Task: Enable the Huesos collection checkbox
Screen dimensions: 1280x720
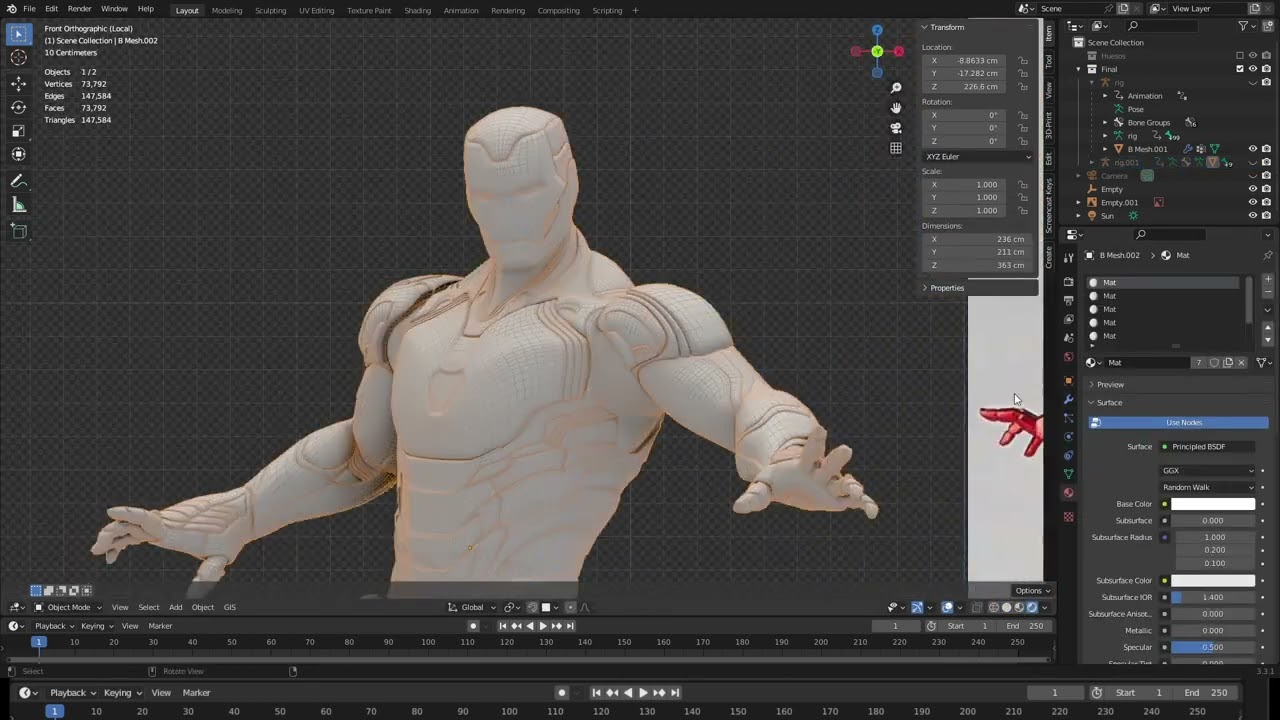Action: click(1240, 56)
